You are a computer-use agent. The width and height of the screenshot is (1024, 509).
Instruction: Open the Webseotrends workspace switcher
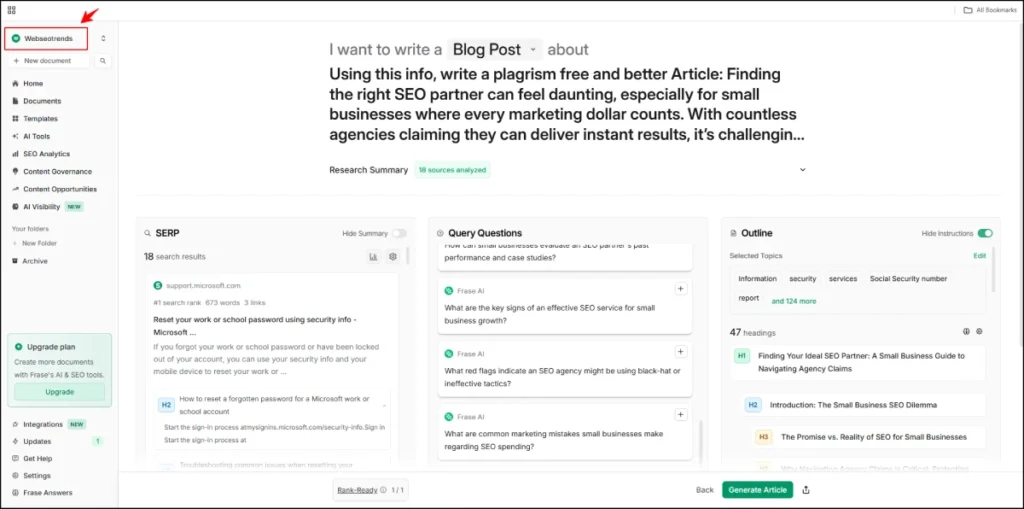(58, 38)
